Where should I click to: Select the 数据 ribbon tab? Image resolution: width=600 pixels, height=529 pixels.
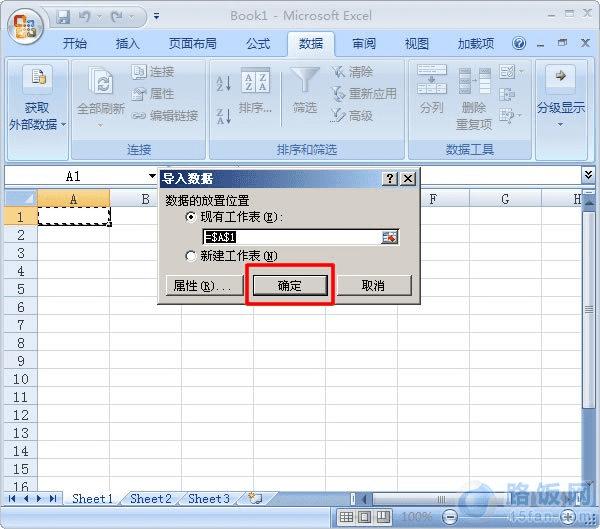(x=311, y=44)
